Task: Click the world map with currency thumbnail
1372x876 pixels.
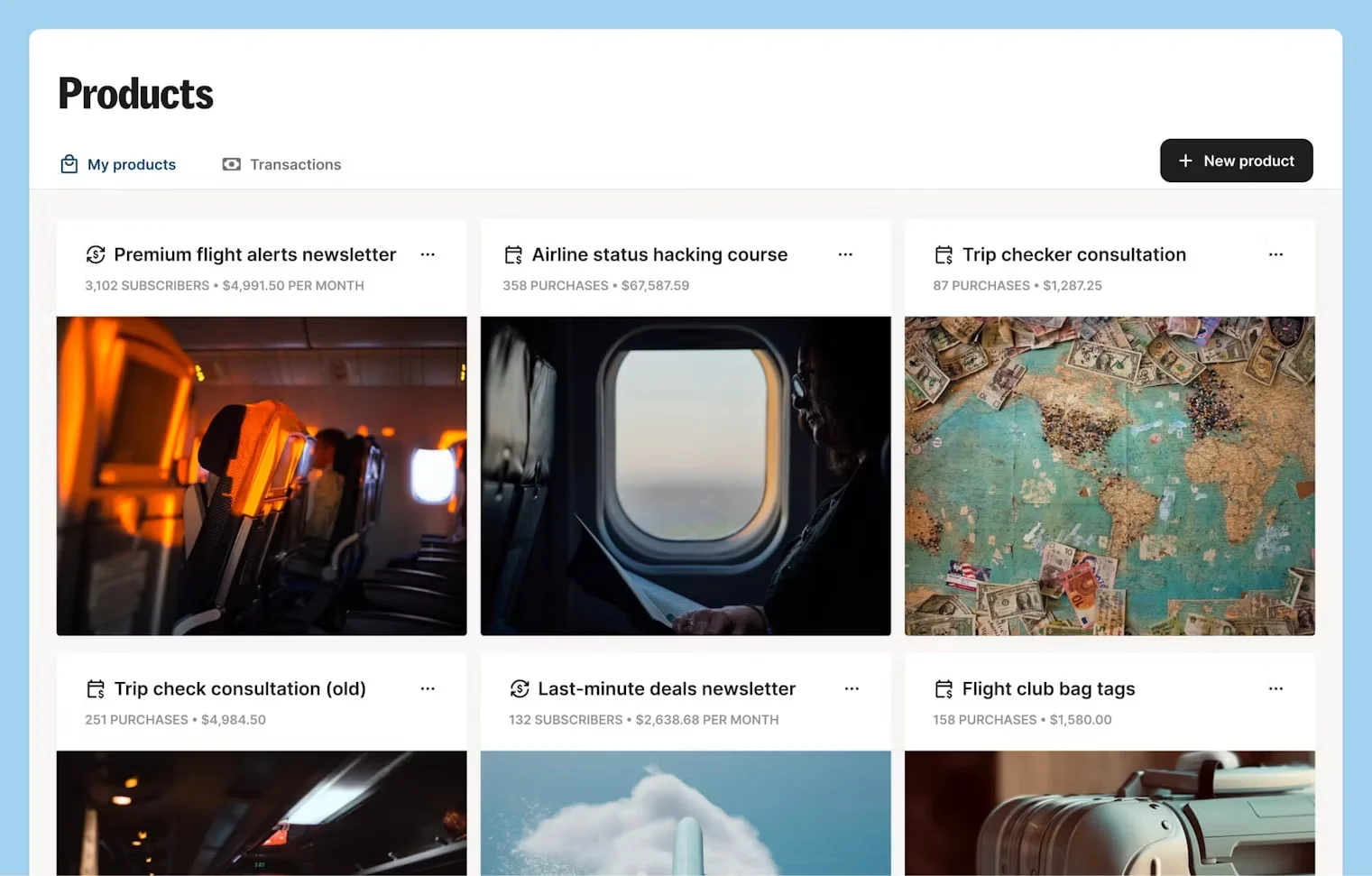Action: pyautogui.click(x=1110, y=475)
